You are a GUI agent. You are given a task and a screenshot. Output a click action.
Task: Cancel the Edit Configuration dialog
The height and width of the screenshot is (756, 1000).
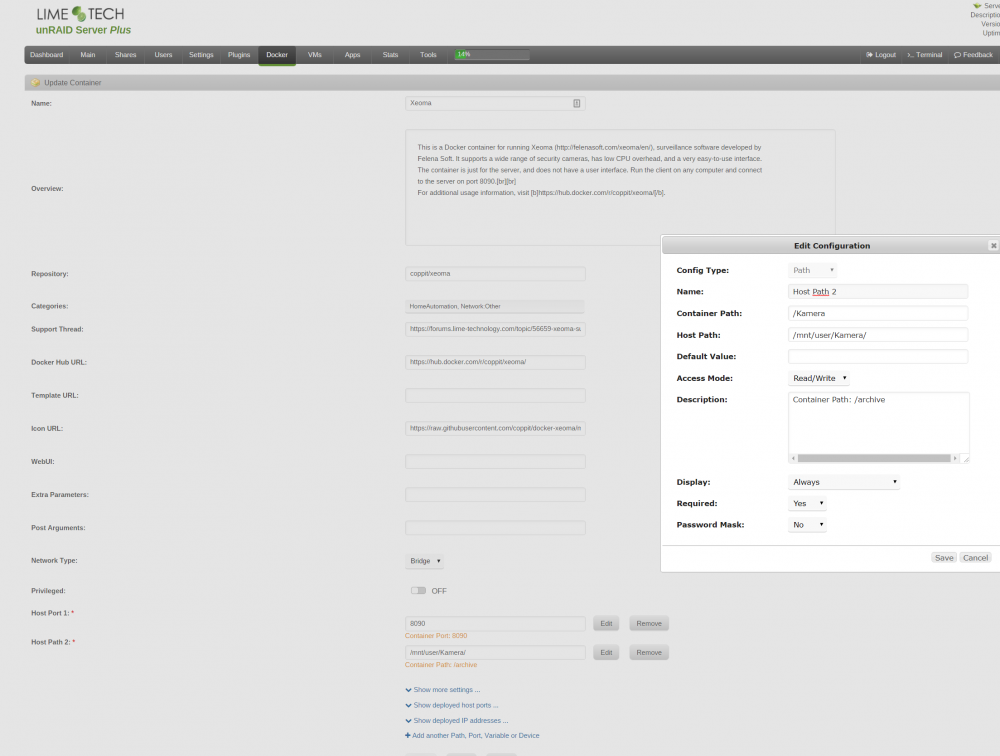pos(975,558)
